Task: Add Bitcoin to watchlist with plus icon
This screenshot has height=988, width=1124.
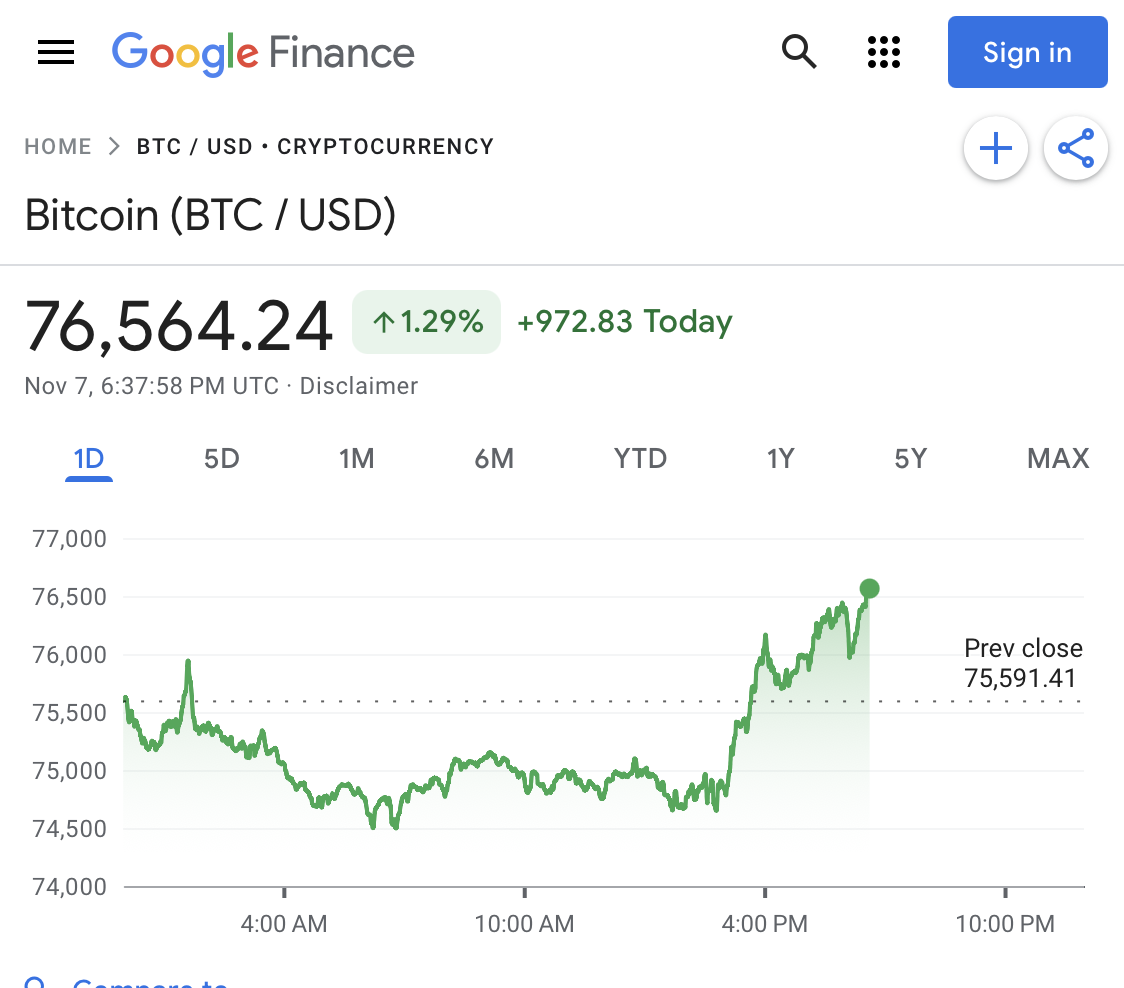Action: (996, 148)
